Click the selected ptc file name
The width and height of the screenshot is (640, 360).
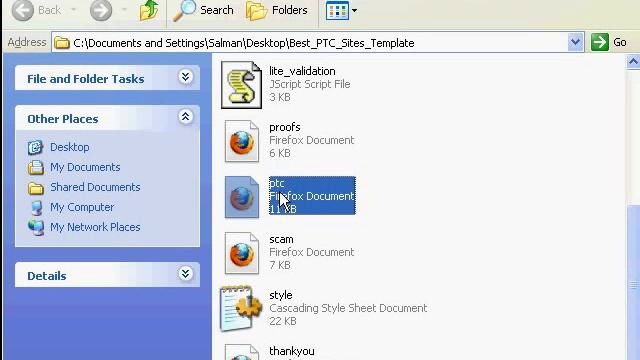pyautogui.click(x=277, y=183)
